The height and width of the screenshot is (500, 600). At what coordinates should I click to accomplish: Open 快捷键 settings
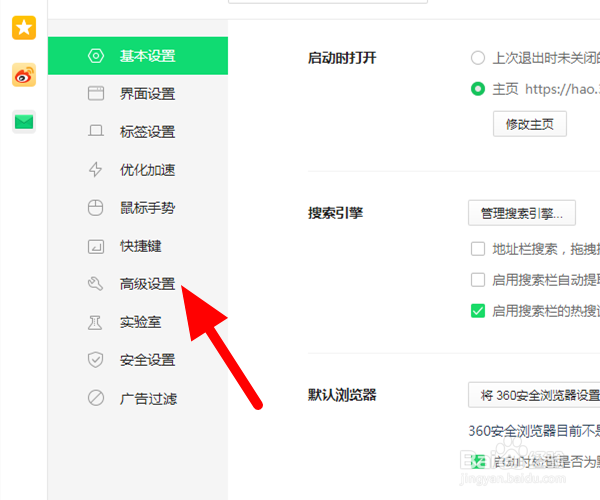(138, 246)
